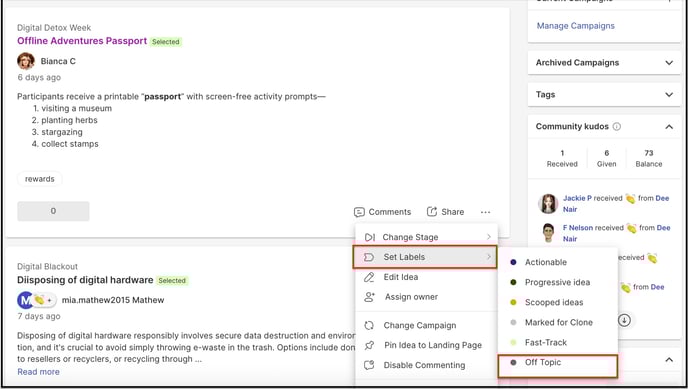Open Offline Adventures Passport idea title
Viewport: 688px width, 389px height.
point(82,41)
